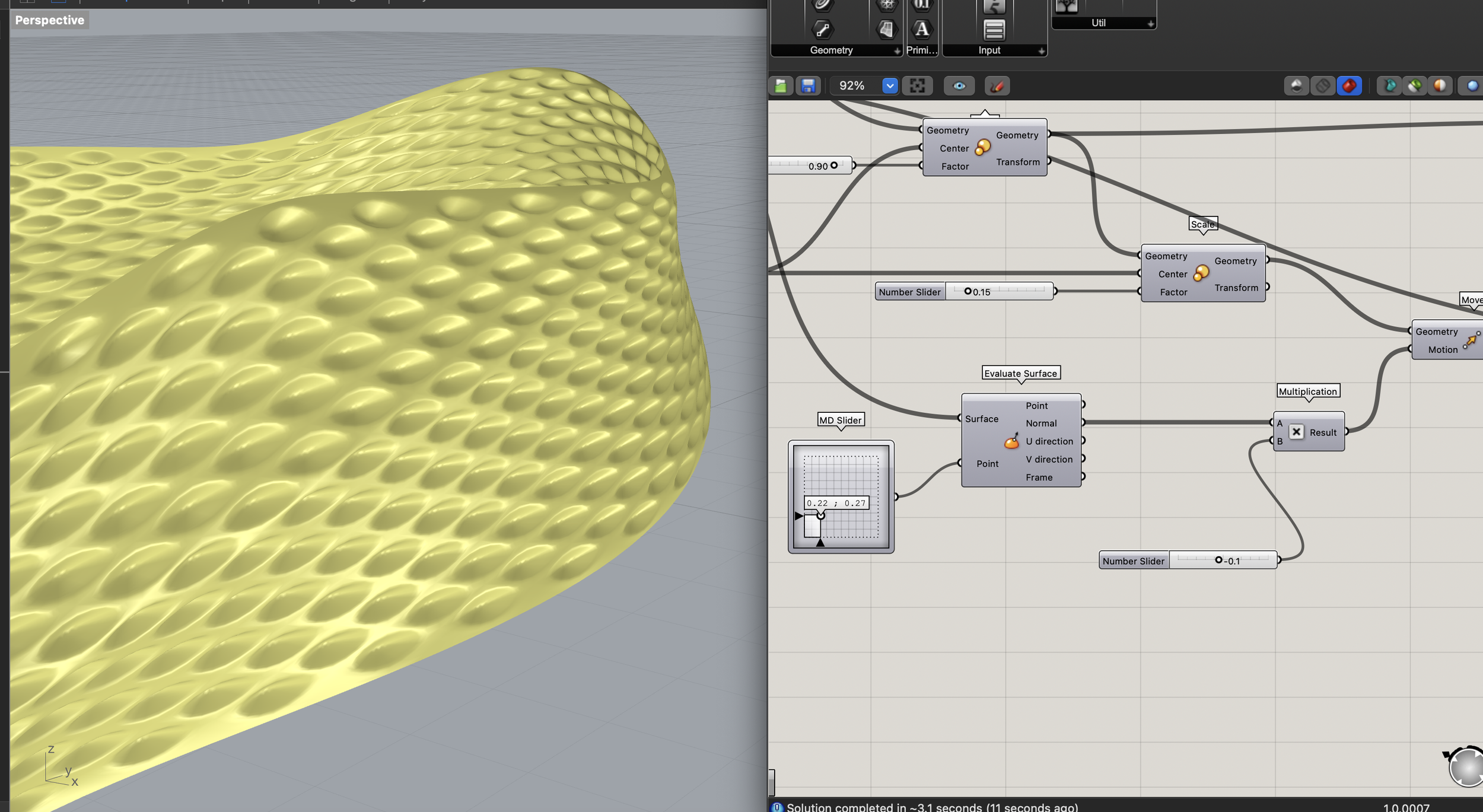Click the 1.0.0007 version text
Viewport: 1483px width, 812px height.
pyautogui.click(x=1406, y=807)
